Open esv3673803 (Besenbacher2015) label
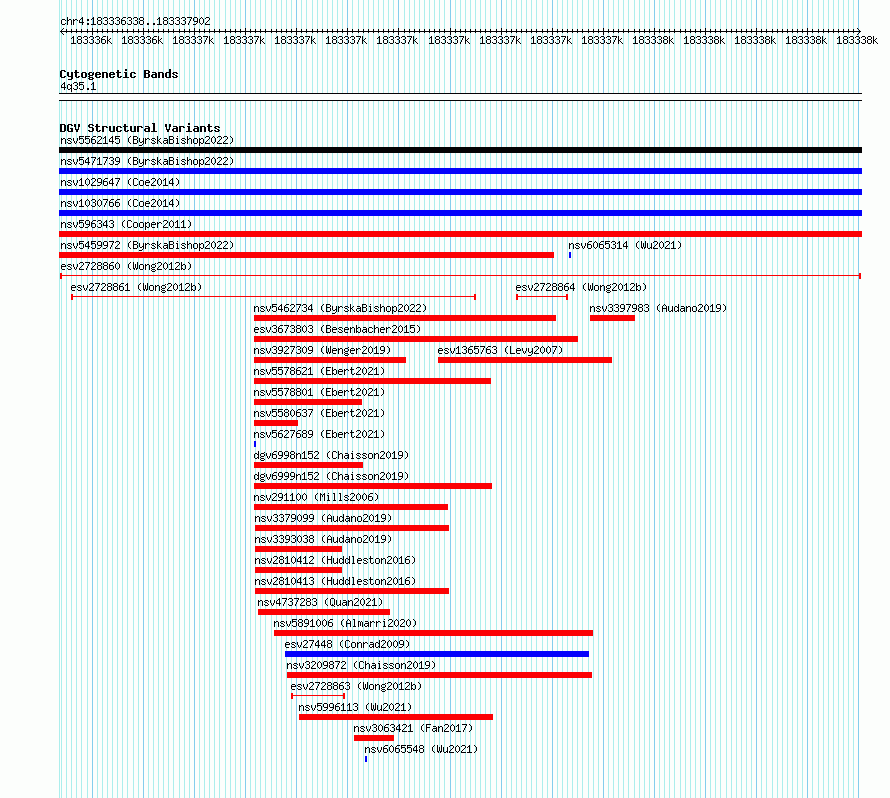The image size is (890, 798). [337, 329]
